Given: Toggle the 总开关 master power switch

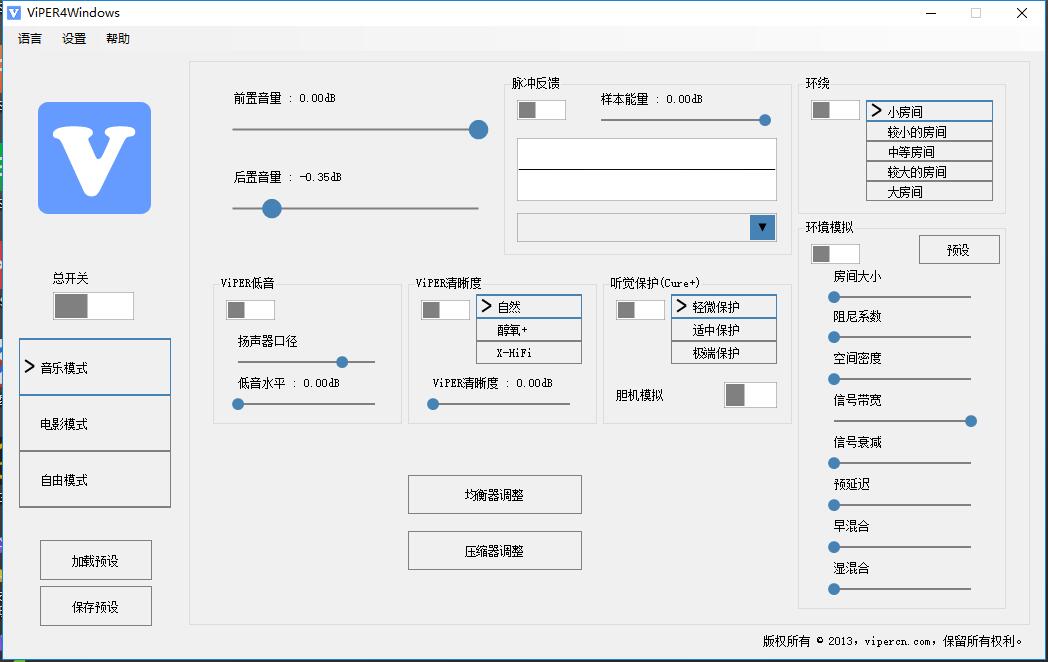Looking at the screenshot, I should click(x=93, y=306).
